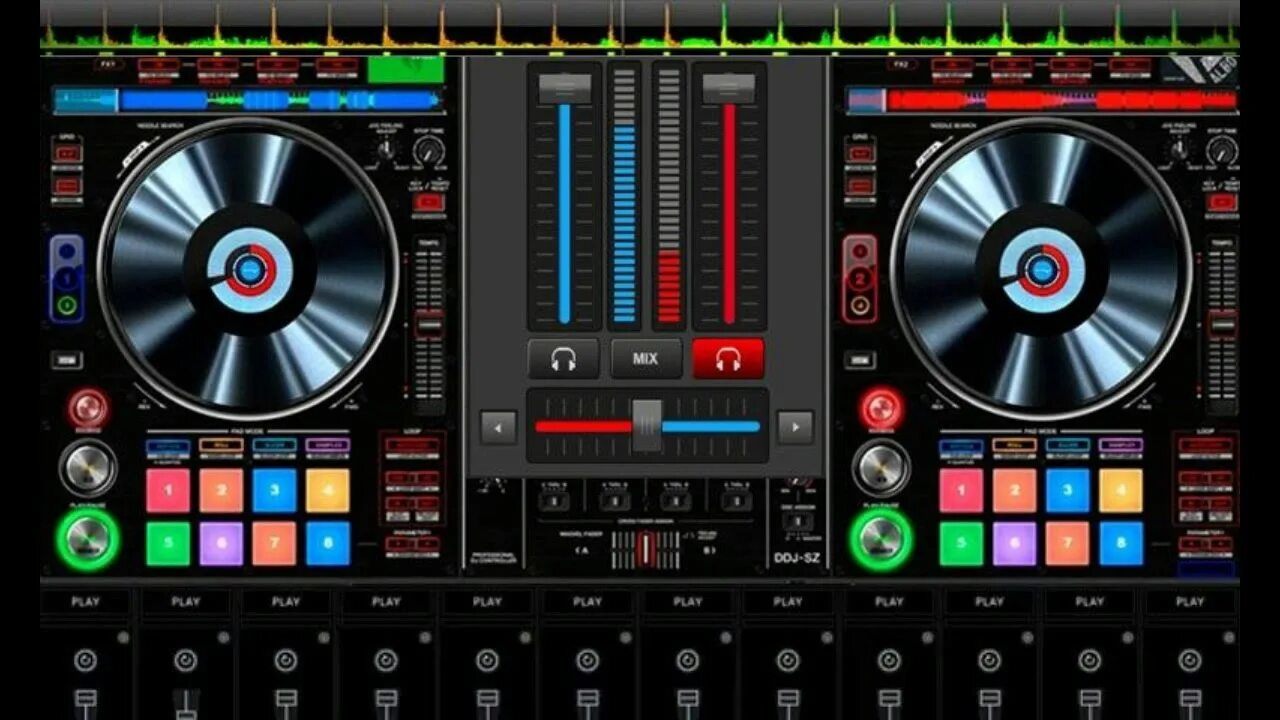1280x720 pixels.
Task: Toggle upper Grid button on left deck
Action: [68, 154]
